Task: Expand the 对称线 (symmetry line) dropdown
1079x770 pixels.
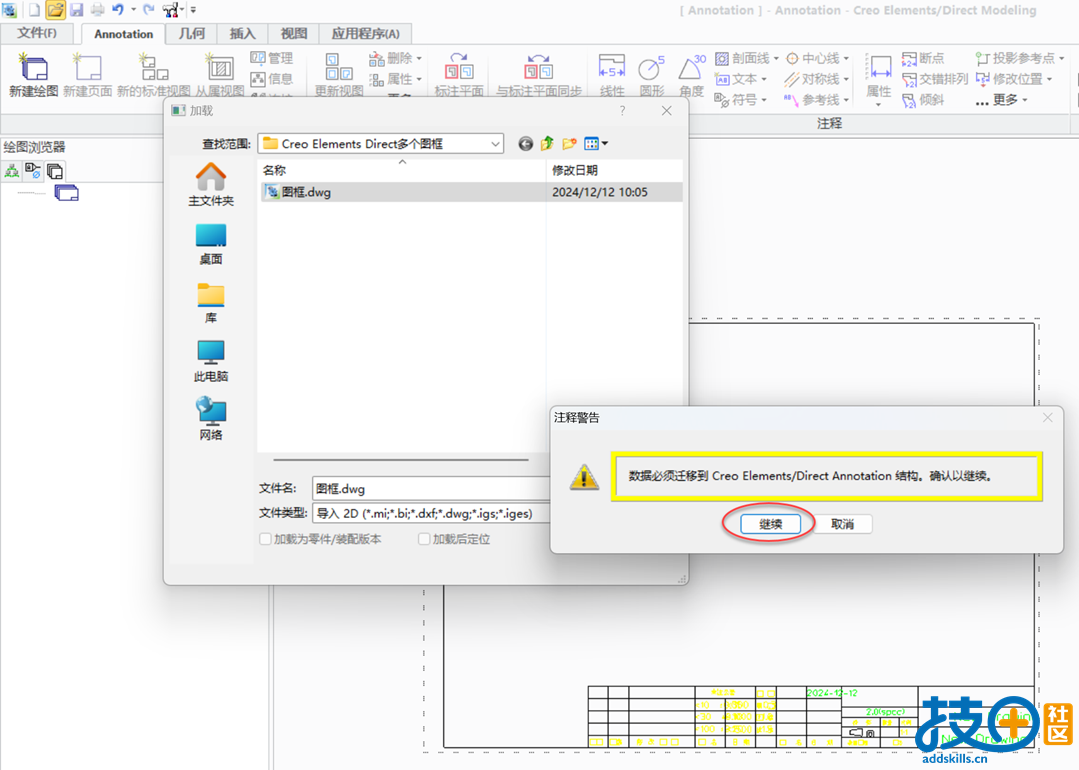Action: click(x=846, y=79)
